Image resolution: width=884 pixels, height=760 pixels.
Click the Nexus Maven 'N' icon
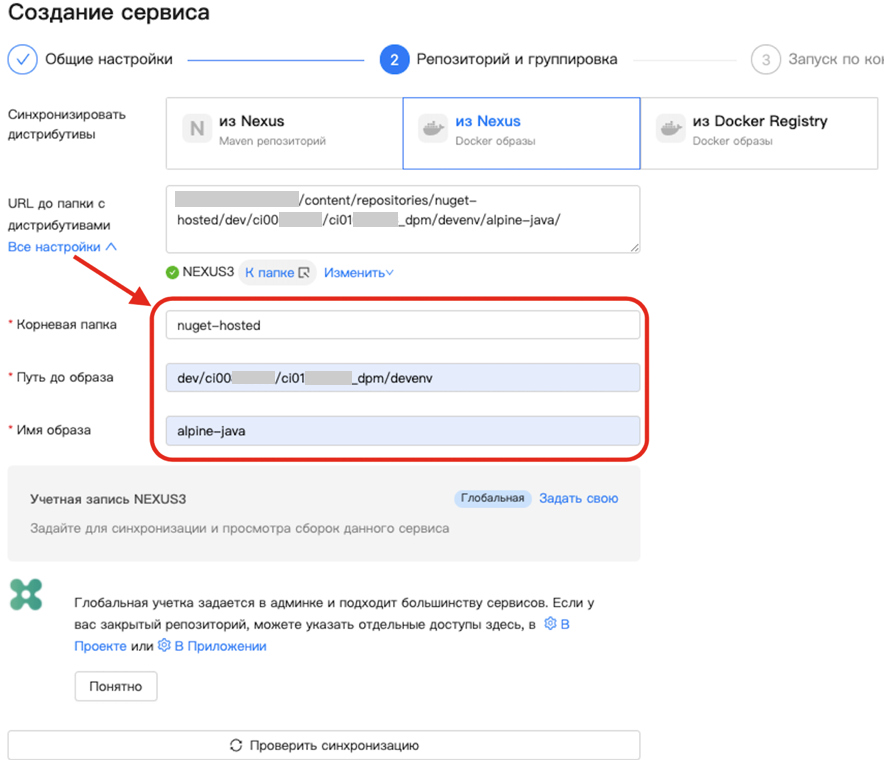[x=197, y=130]
